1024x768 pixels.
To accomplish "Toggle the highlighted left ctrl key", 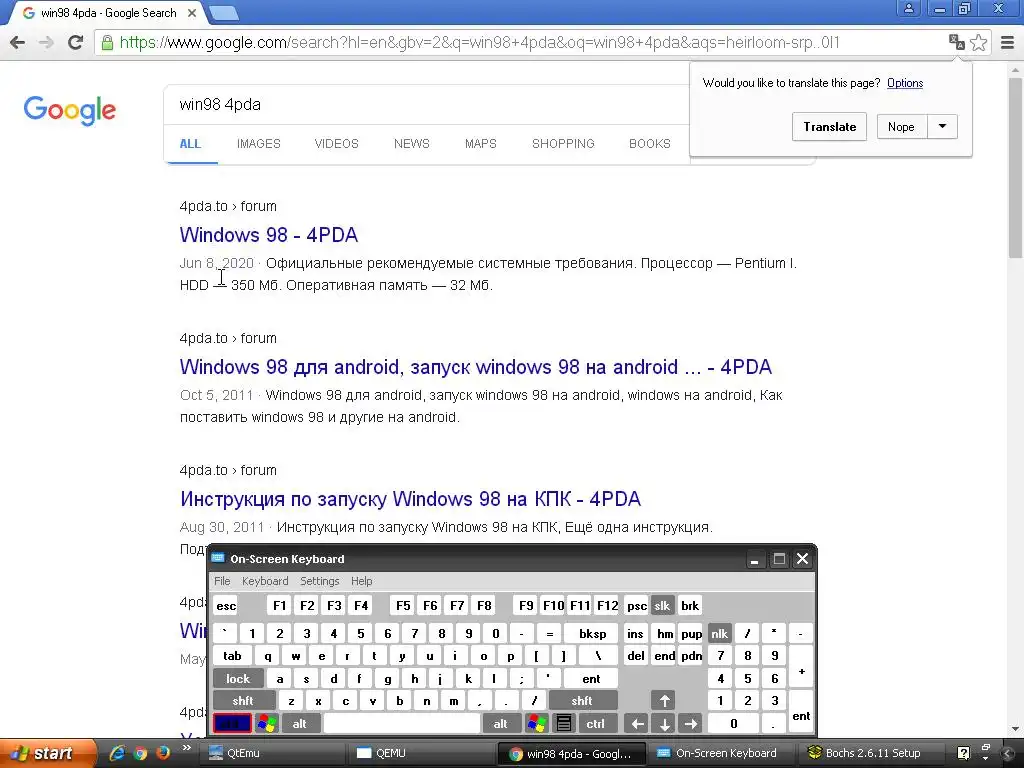I will [232, 724].
